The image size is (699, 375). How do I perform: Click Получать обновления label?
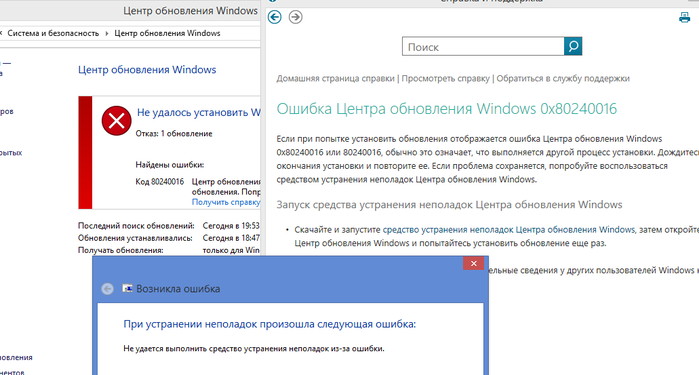pyautogui.click(x=121, y=250)
